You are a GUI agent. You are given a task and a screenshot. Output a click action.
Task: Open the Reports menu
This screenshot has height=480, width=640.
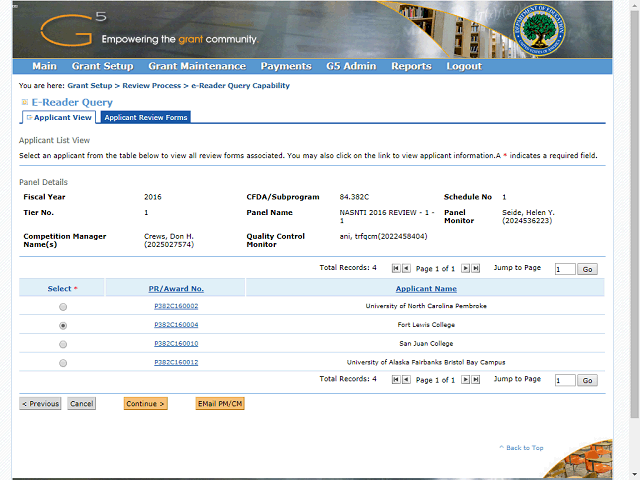pos(411,66)
